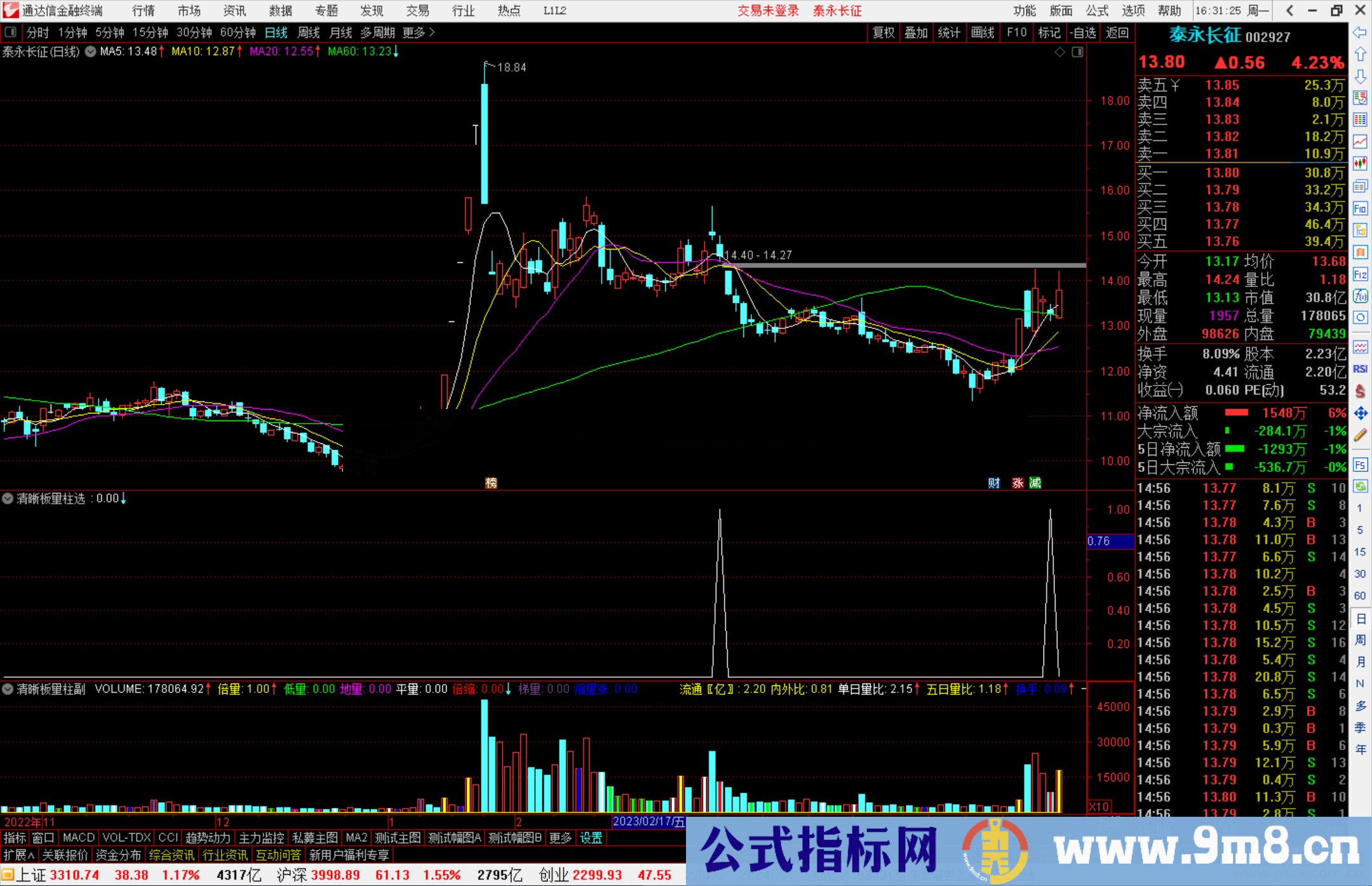Viewport: 1372px width, 886px height.
Task: Toggle the 财 marker below the chart
Action: 994,483
